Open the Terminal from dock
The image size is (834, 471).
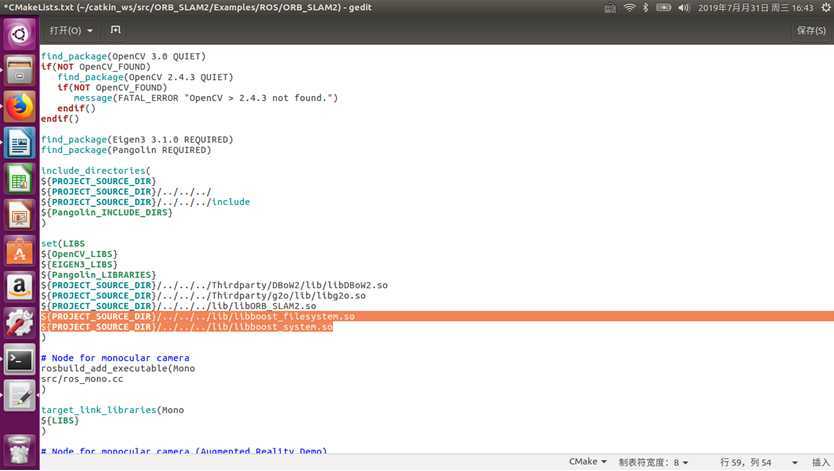coord(20,360)
